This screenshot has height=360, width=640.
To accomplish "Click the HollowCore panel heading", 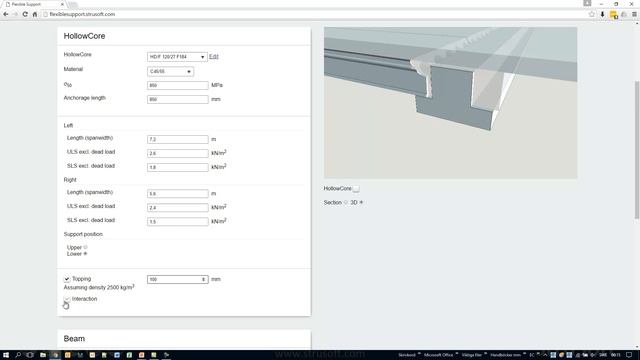I will [84, 36].
